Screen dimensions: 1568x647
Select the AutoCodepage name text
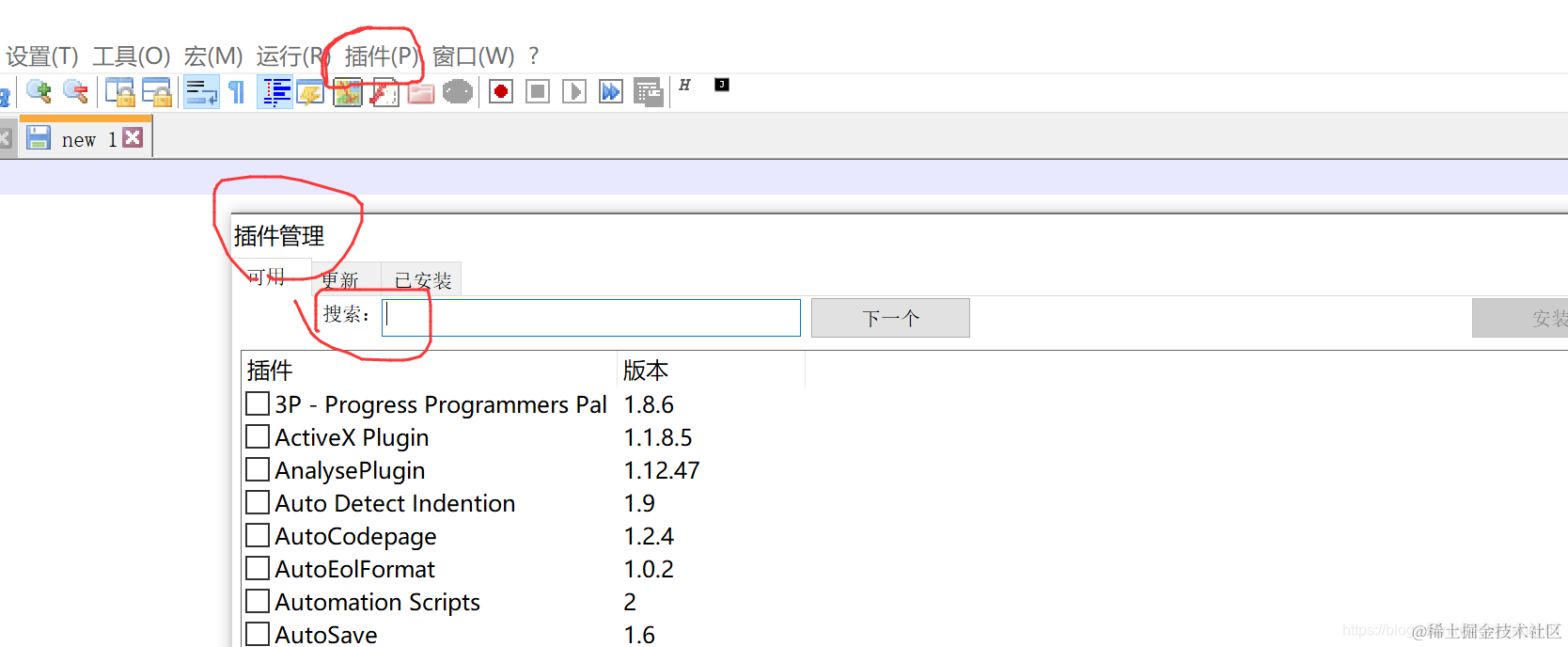tap(355, 537)
